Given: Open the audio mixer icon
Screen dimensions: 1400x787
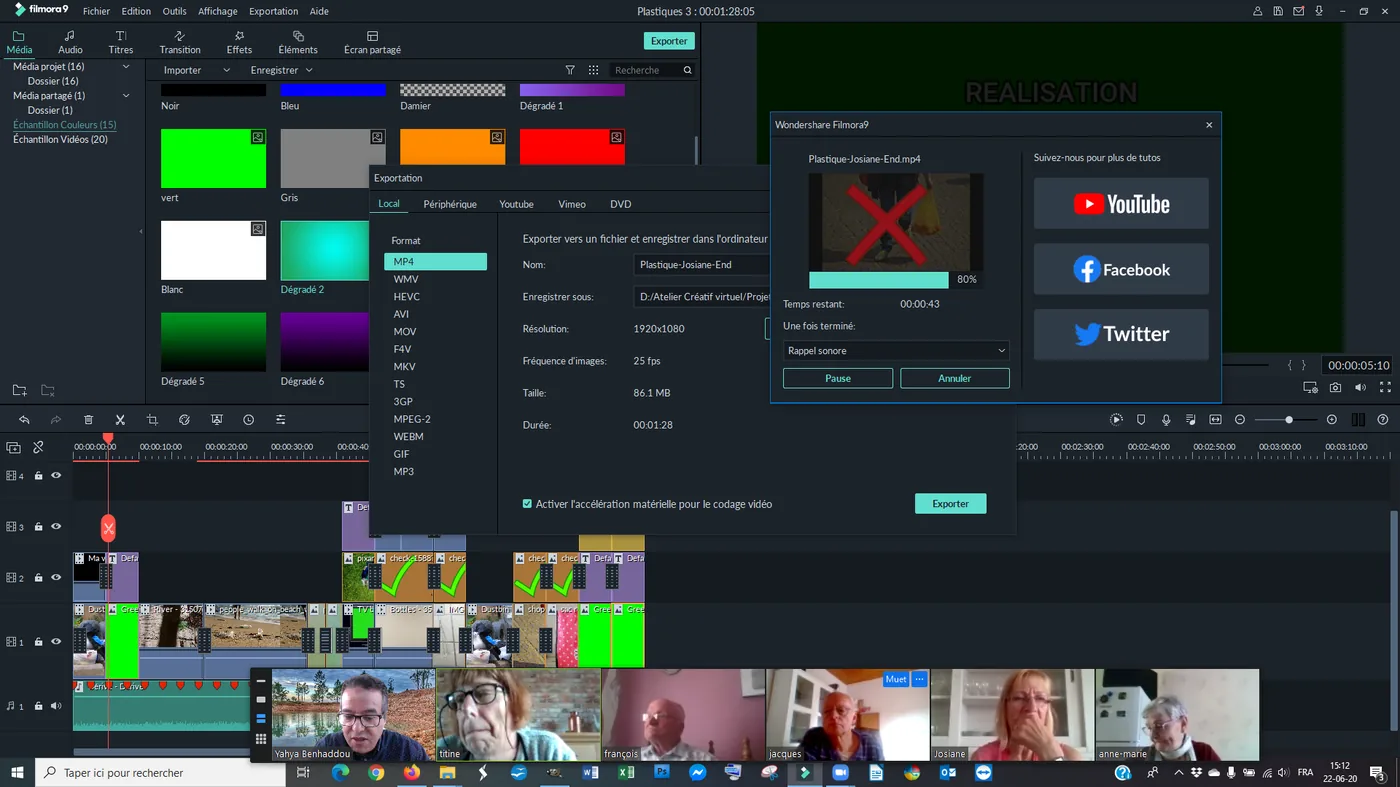Looking at the screenshot, I should point(1190,420).
